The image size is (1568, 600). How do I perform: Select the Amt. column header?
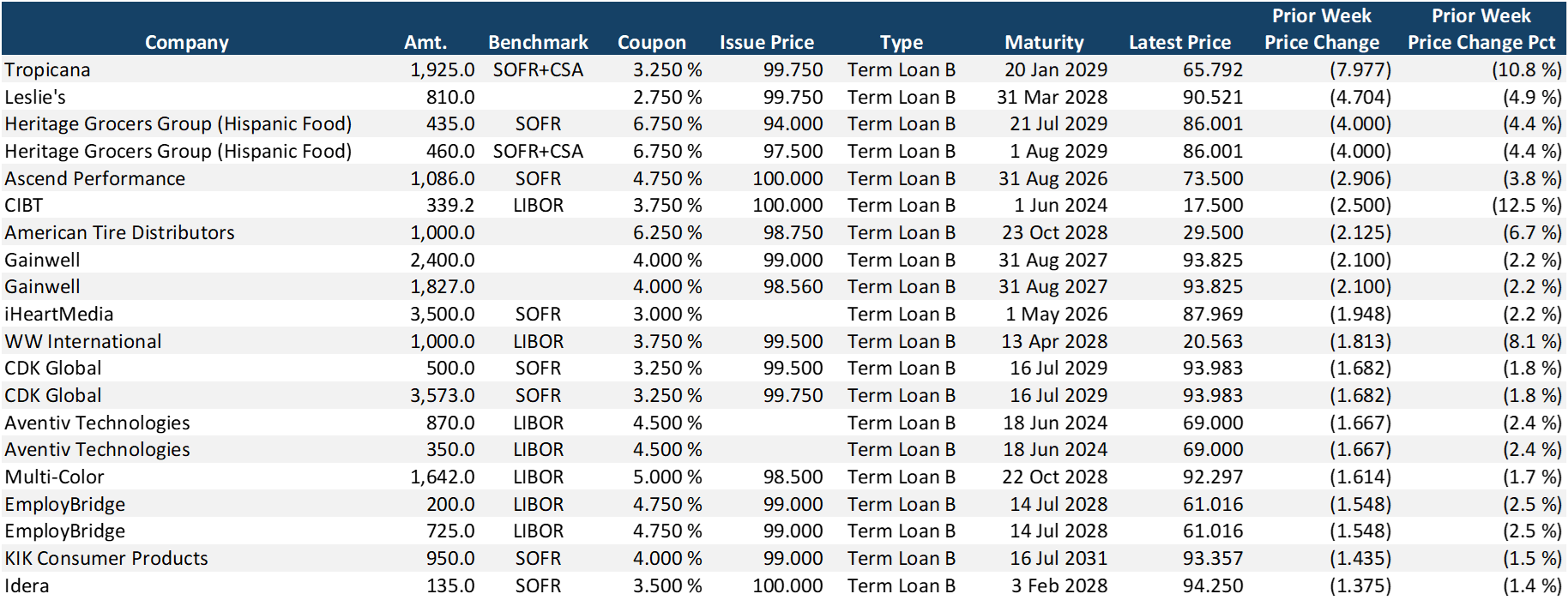tap(425, 42)
